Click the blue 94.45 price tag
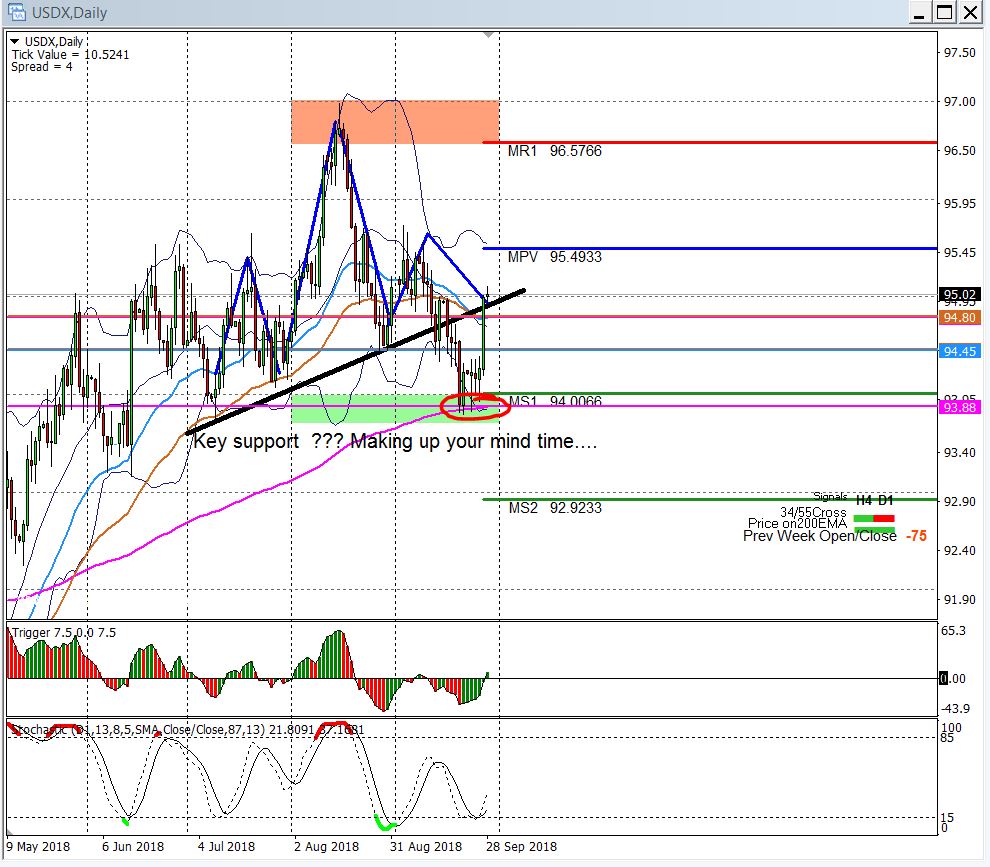Image resolution: width=990 pixels, height=867 pixels. (959, 351)
